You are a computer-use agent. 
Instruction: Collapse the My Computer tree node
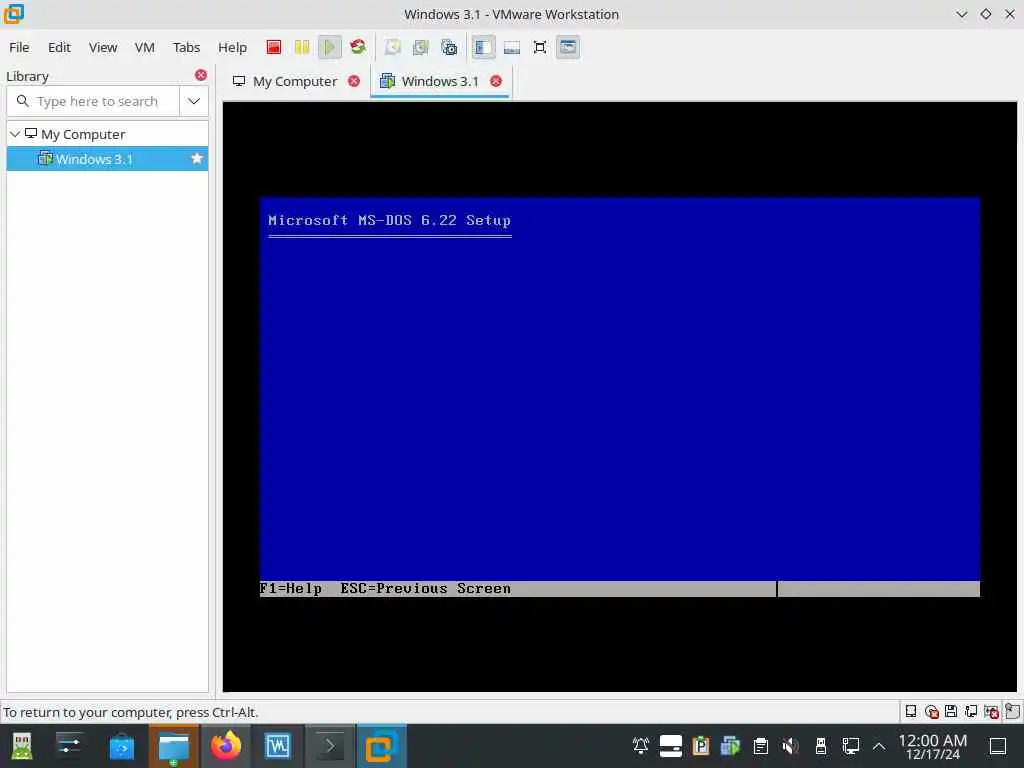(14, 134)
